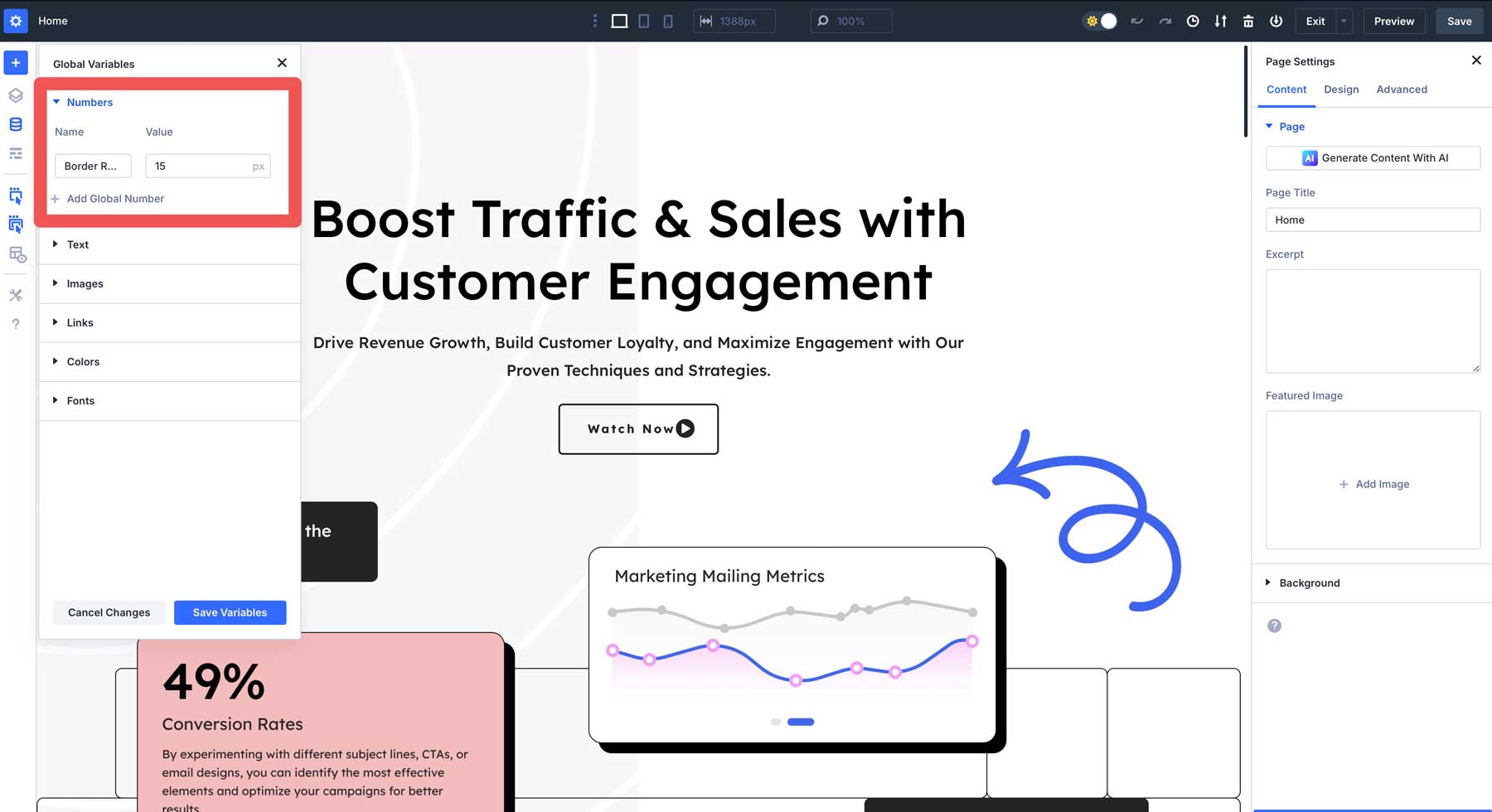Viewport: 1492px width, 812px height.
Task: Toggle the light/dark mode switch
Action: (x=1100, y=21)
